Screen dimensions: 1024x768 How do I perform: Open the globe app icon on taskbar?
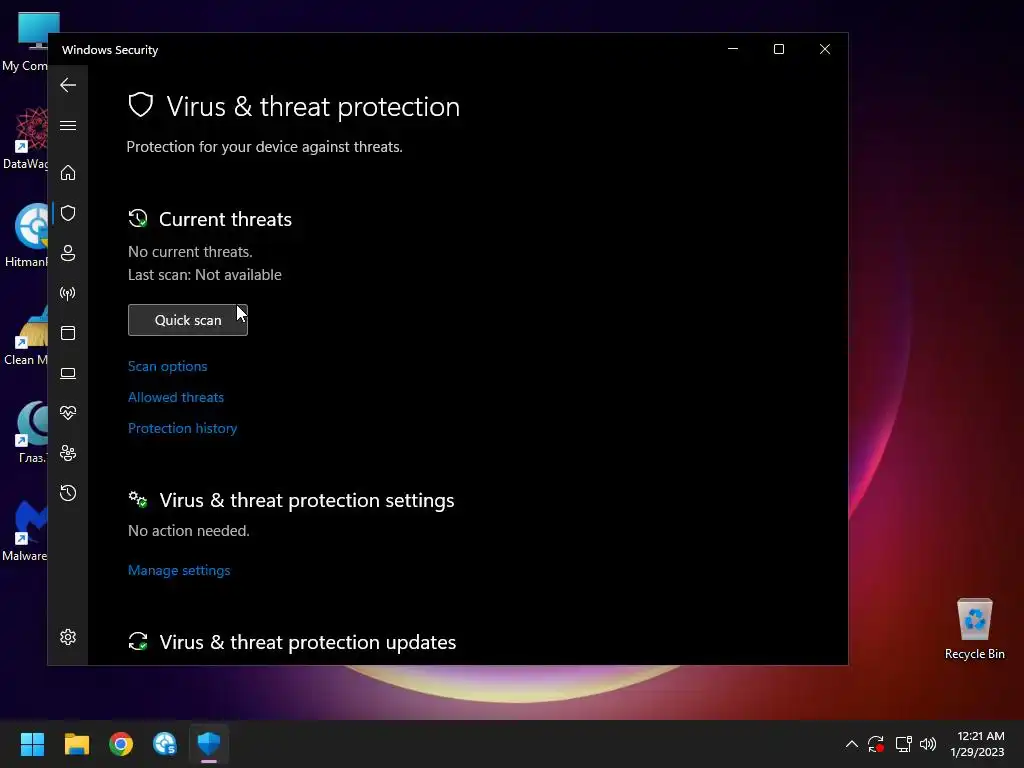[165, 744]
